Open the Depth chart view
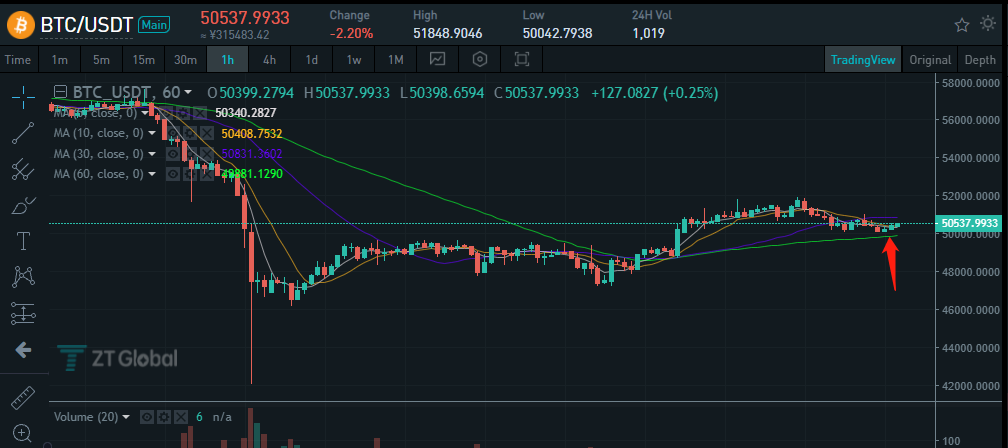This screenshot has height=448, width=1008. pyautogui.click(x=980, y=60)
